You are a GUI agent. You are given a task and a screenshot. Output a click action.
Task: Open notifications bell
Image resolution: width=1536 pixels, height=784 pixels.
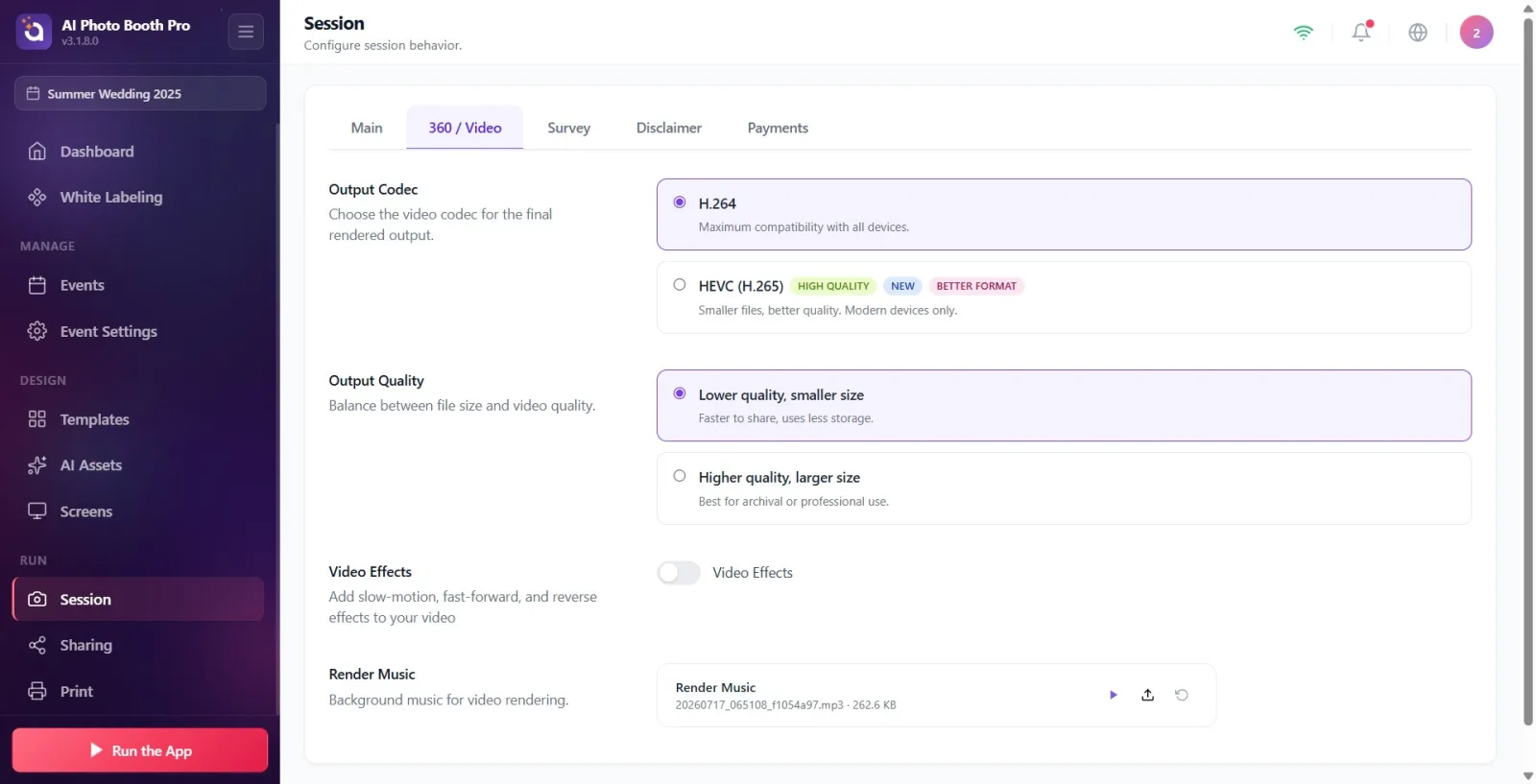[1361, 32]
